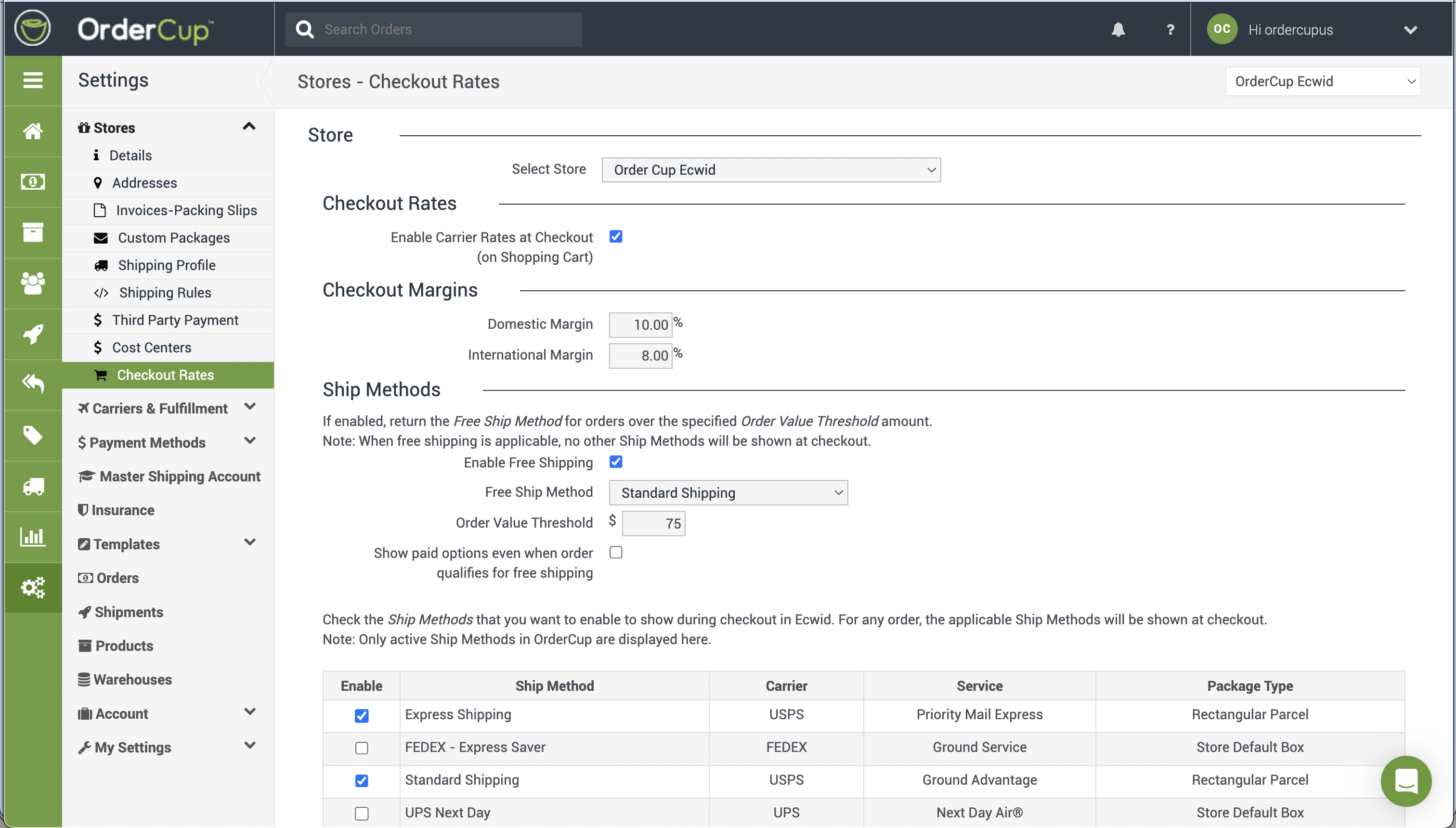Check Show paid options for free shipping
The height and width of the screenshot is (828, 1456).
point(616,553)
